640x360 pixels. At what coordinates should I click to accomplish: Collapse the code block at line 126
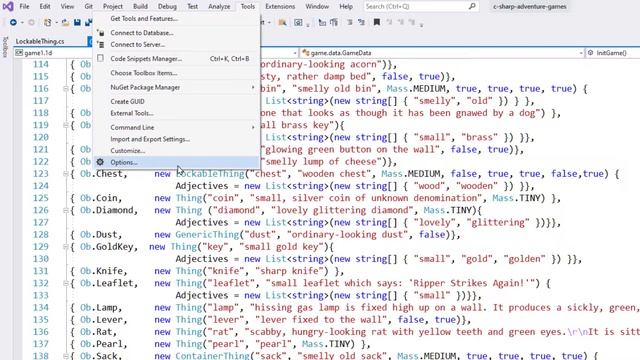(x=65, y=210)
